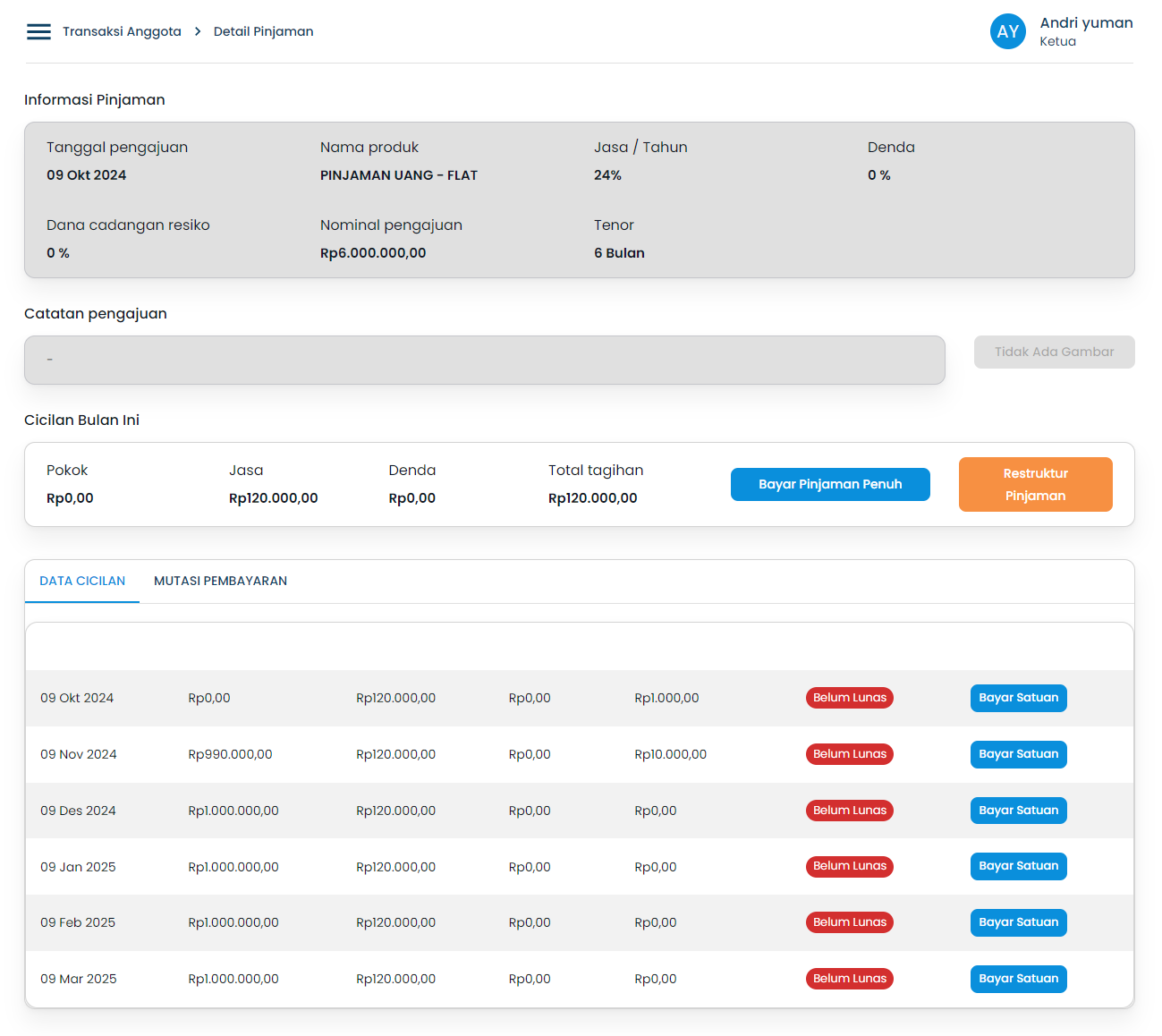The height and width of the screenshot is (1036, 1162).
Task: Click Bayar Satuan for 09 Mar 2025
Action: pos(1018,979)
